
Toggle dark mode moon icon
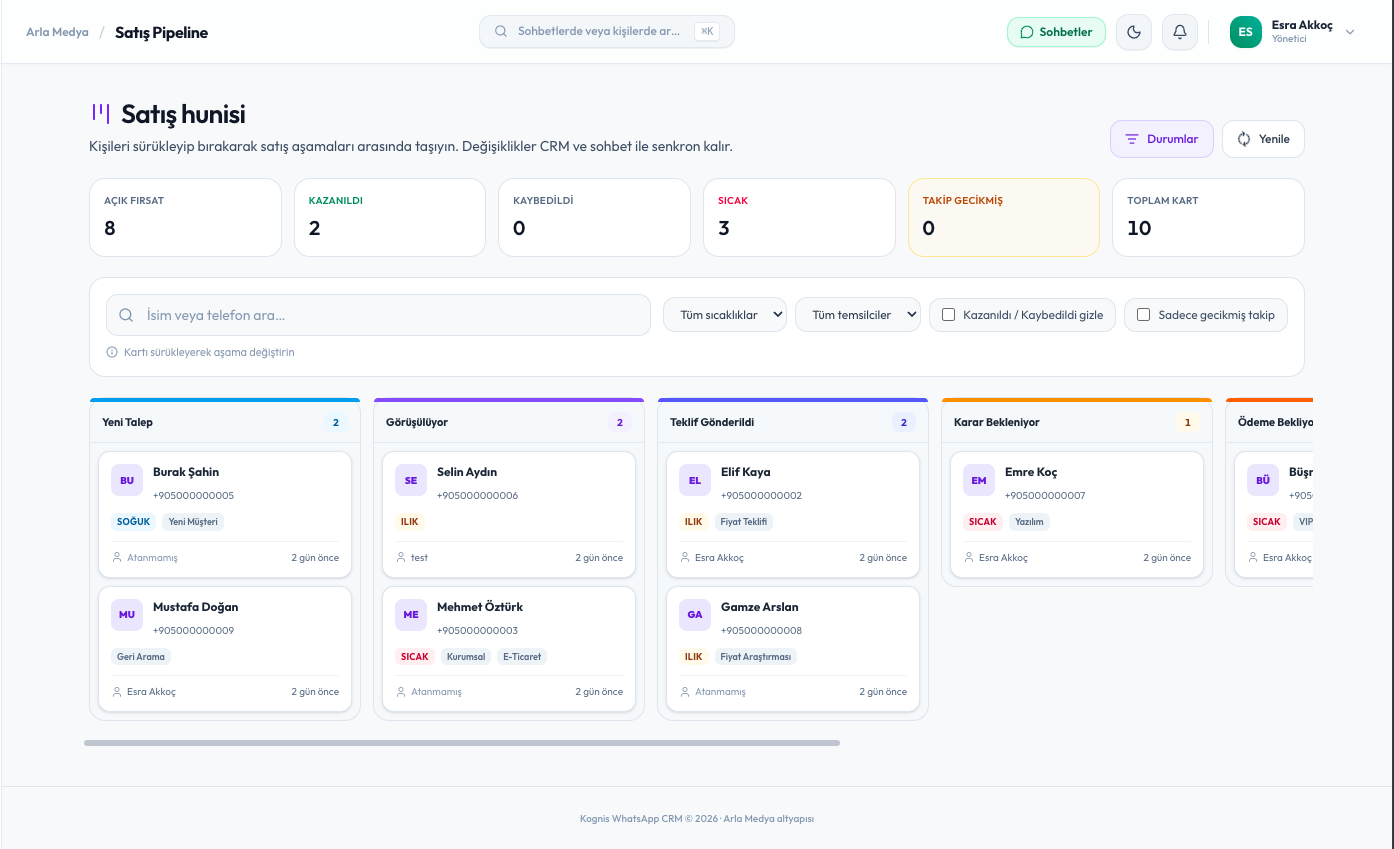(x=1134, y=32)
